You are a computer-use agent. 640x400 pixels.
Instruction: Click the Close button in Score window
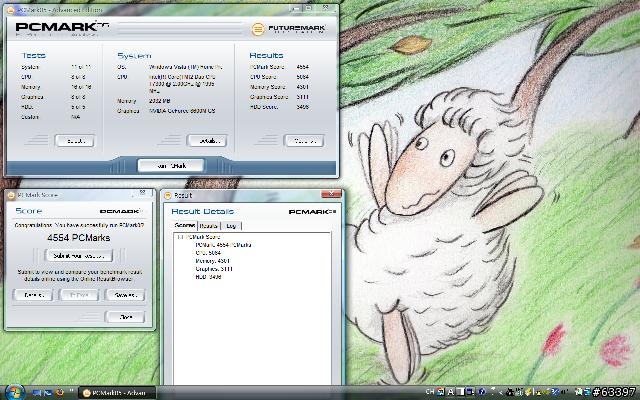[x=125, y=317]
